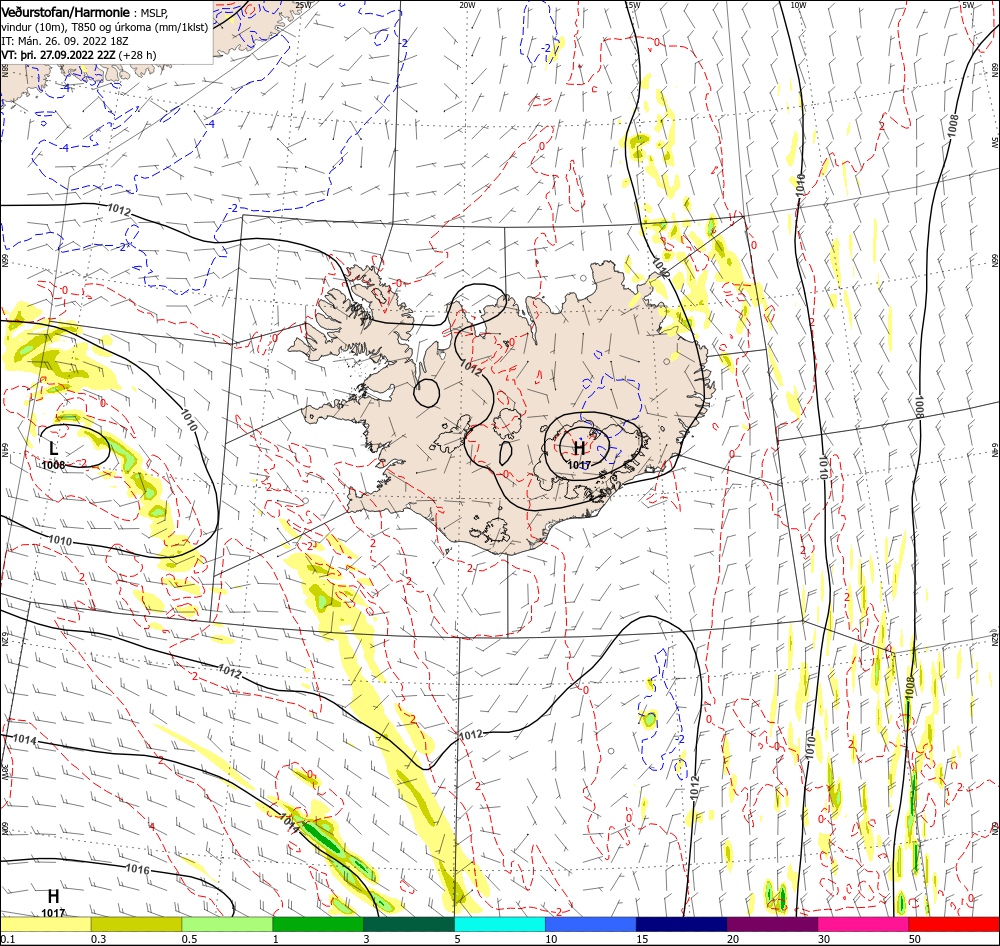1000x946 pixels.
Task: Click the pink 30 mm legend swatch
Action: point(864,924)
